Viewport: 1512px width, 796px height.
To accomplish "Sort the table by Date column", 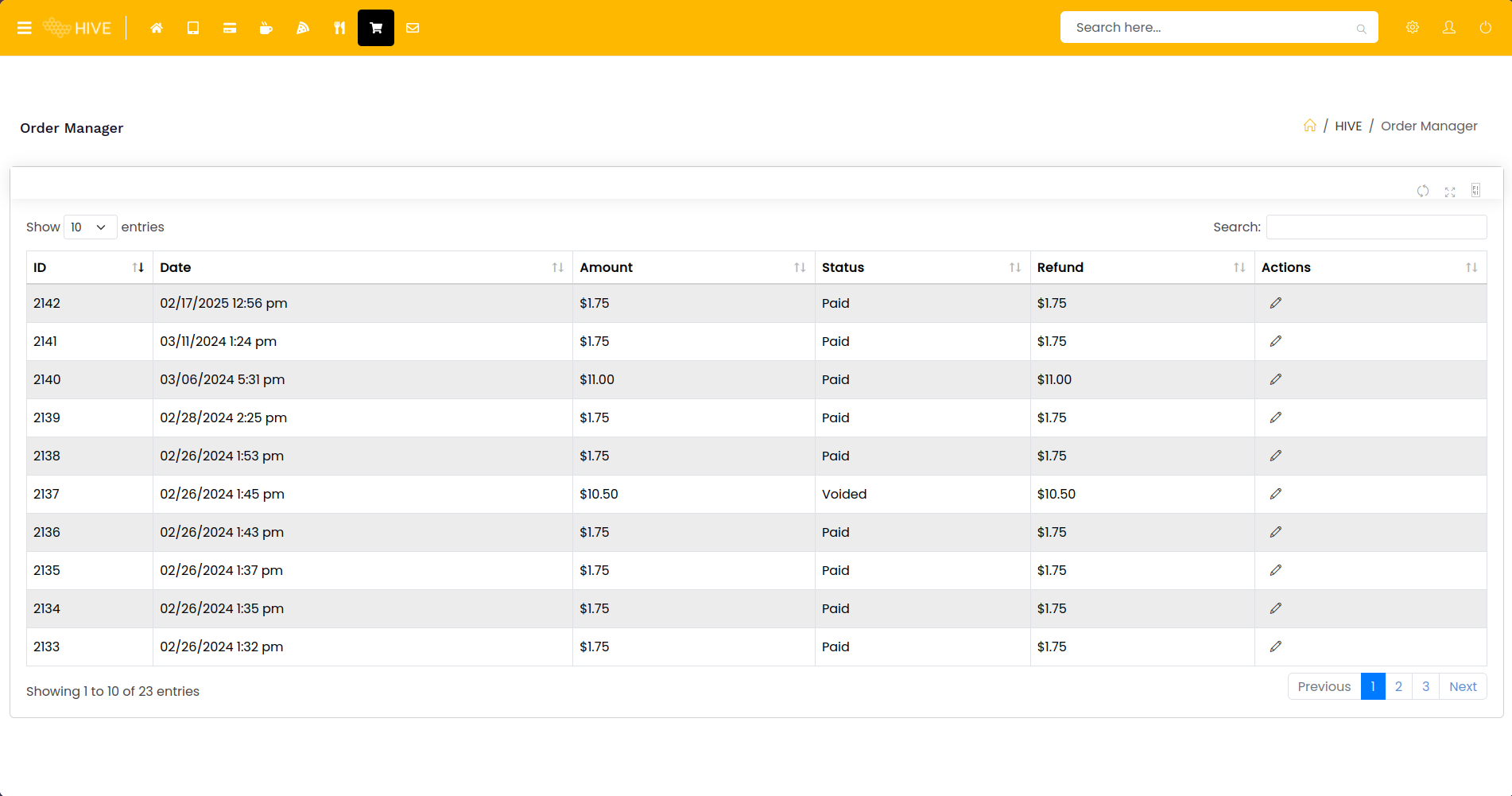I will tap(362, 267).
